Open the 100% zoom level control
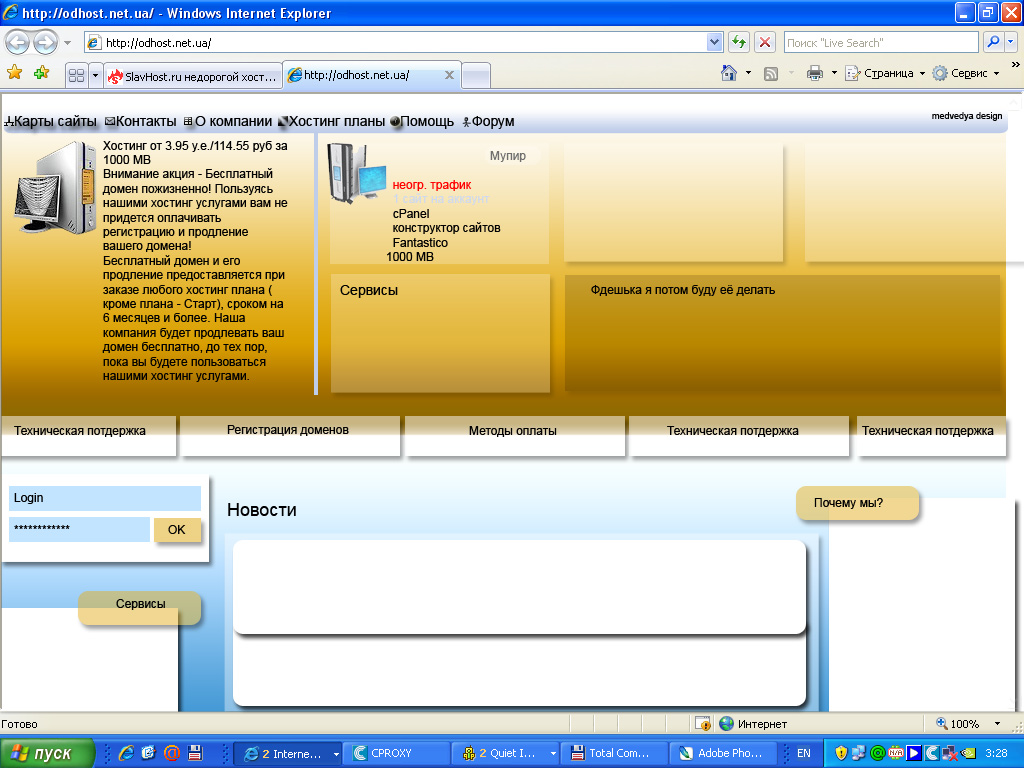Viewport: 1024px width, 768px height. tap(968, 724)
